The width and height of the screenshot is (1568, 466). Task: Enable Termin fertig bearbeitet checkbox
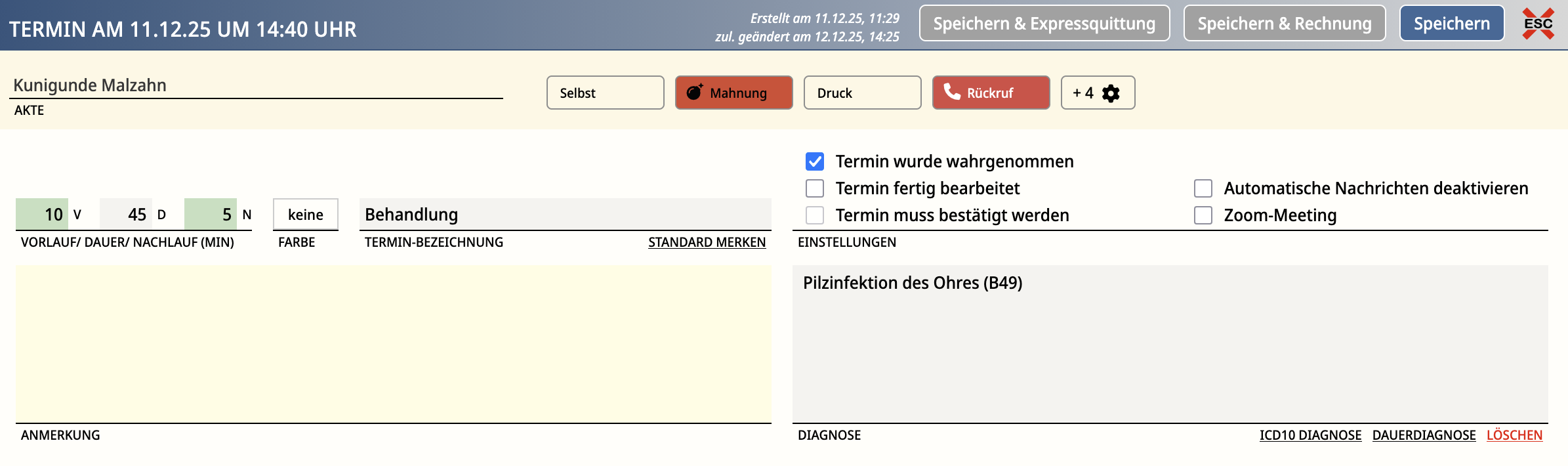815,188
